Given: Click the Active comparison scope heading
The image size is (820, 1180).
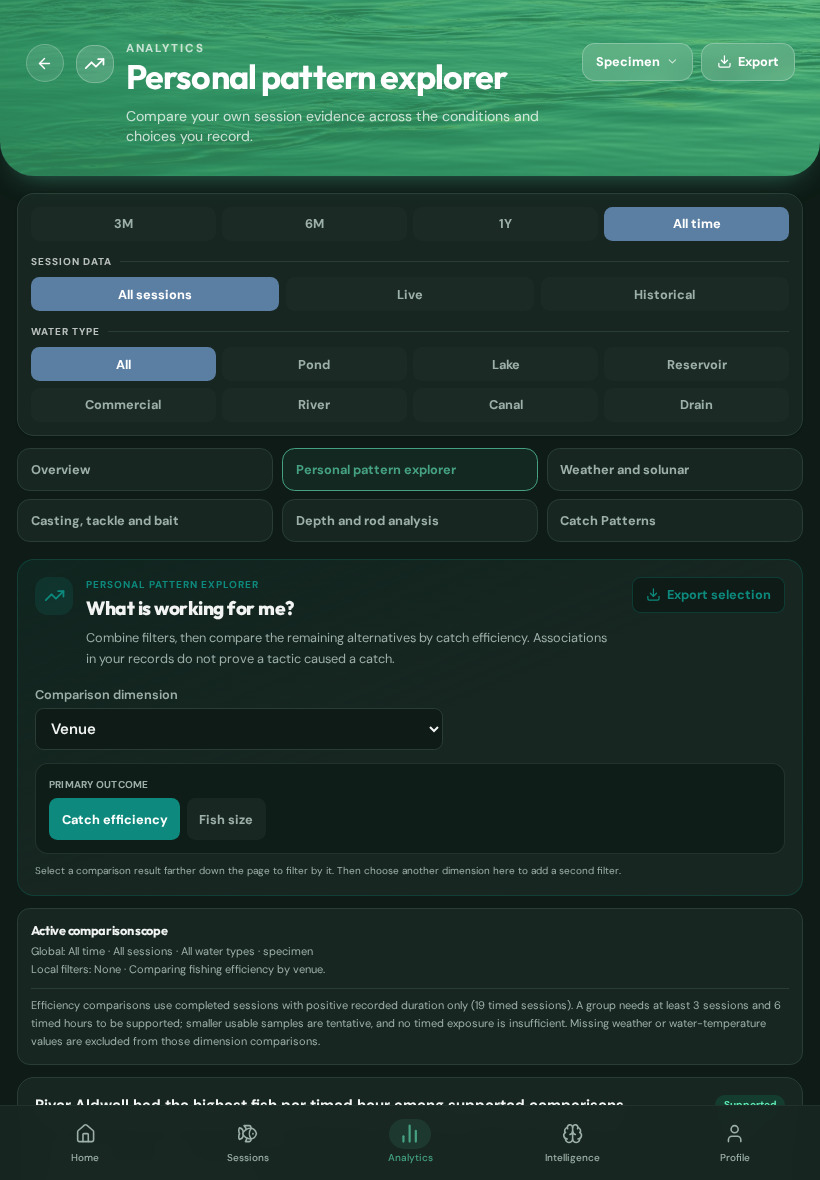Looking at the screenshot, I should pos(99,931).
